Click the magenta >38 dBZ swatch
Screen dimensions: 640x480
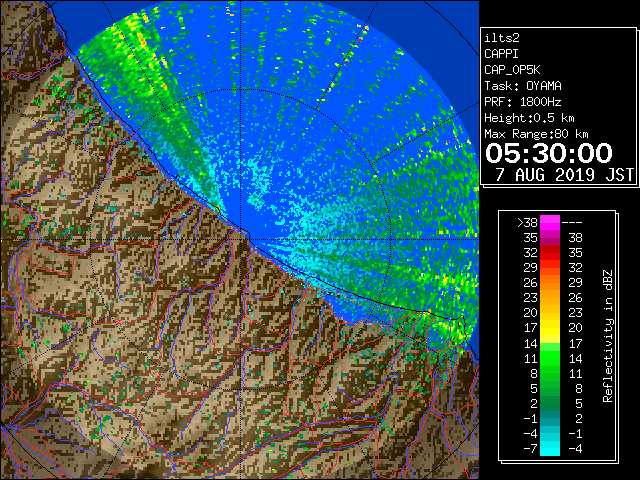pyautogui.click(x=550, y=222)
